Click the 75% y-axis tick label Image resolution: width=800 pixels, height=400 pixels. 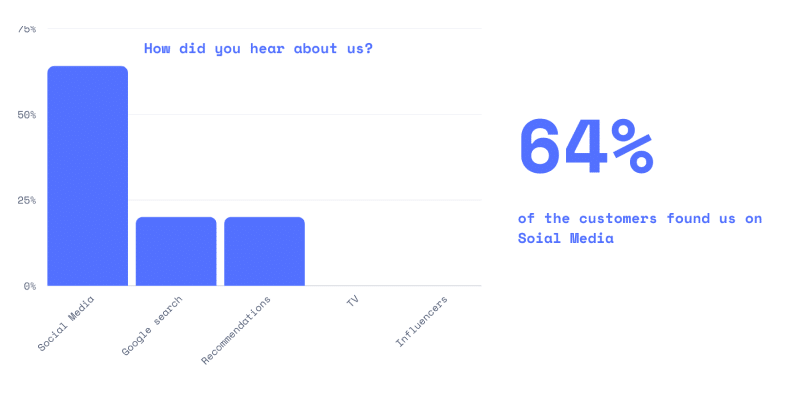click(x=27, y=29)
